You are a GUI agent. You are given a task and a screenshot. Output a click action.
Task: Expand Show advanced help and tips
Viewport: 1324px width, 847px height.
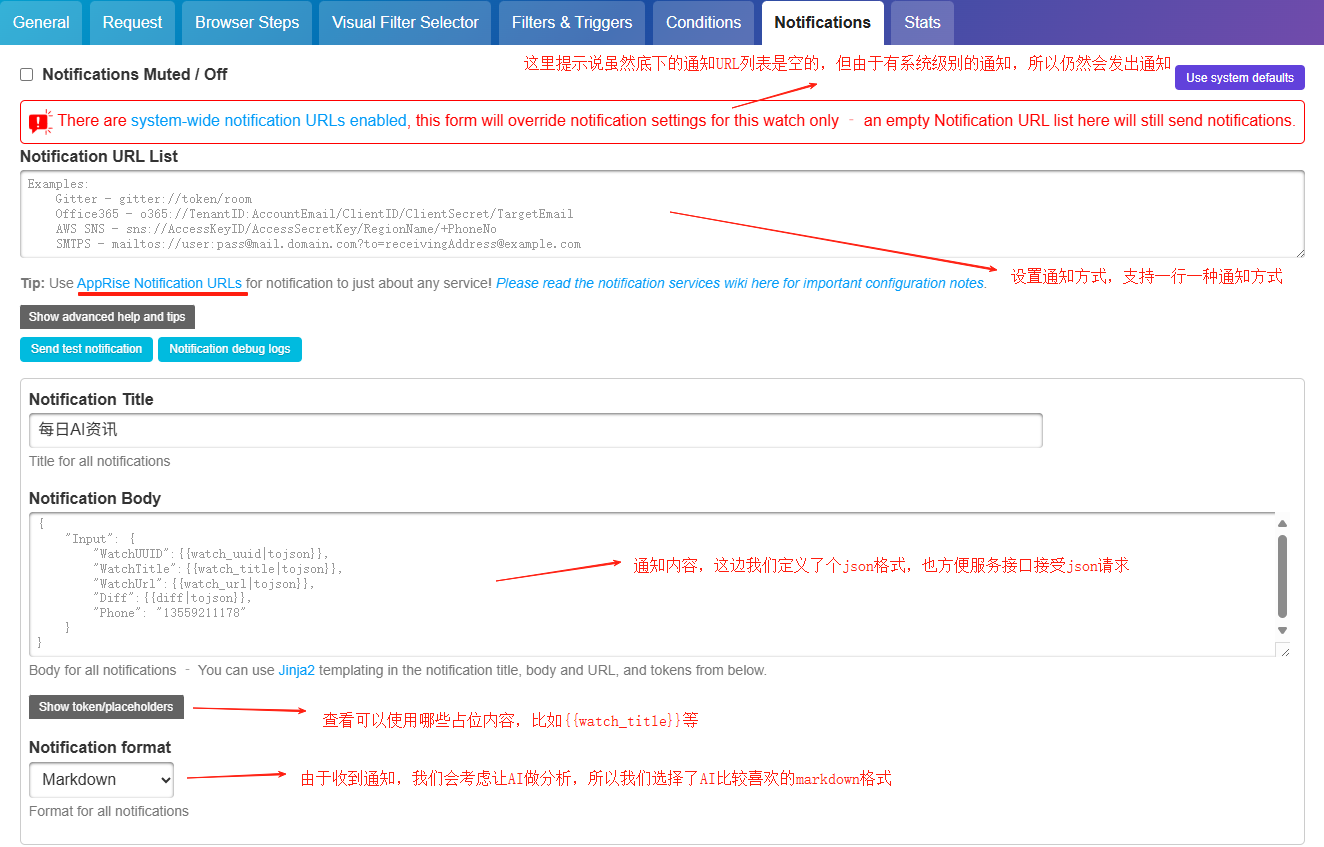(107, 317)
